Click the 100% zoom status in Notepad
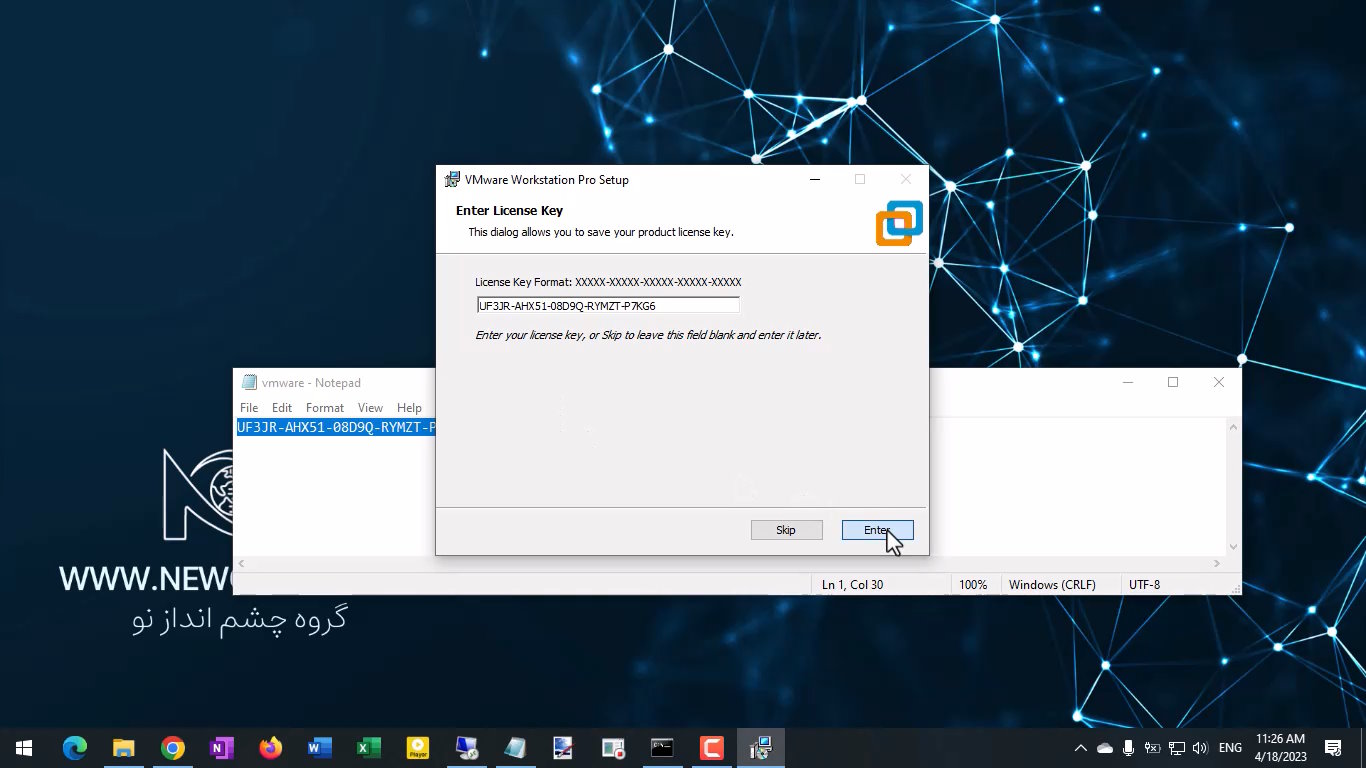The image size is (1366, 768). 973,585
